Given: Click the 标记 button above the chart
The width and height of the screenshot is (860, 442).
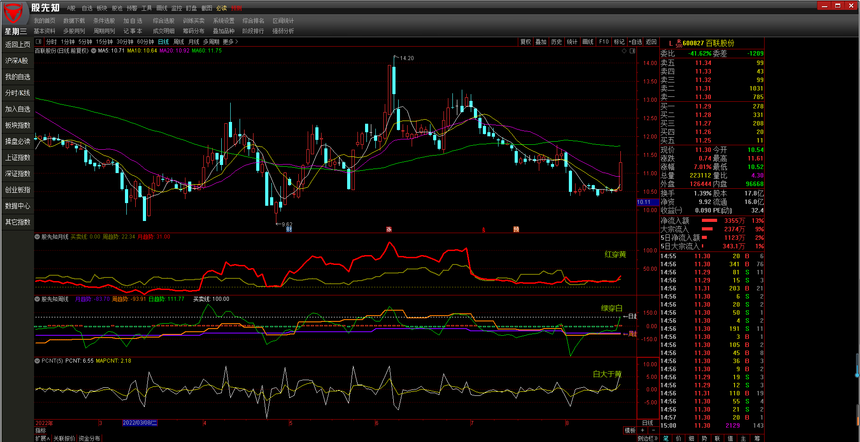Looking at the screenshot, I should (x=619, y=42).
